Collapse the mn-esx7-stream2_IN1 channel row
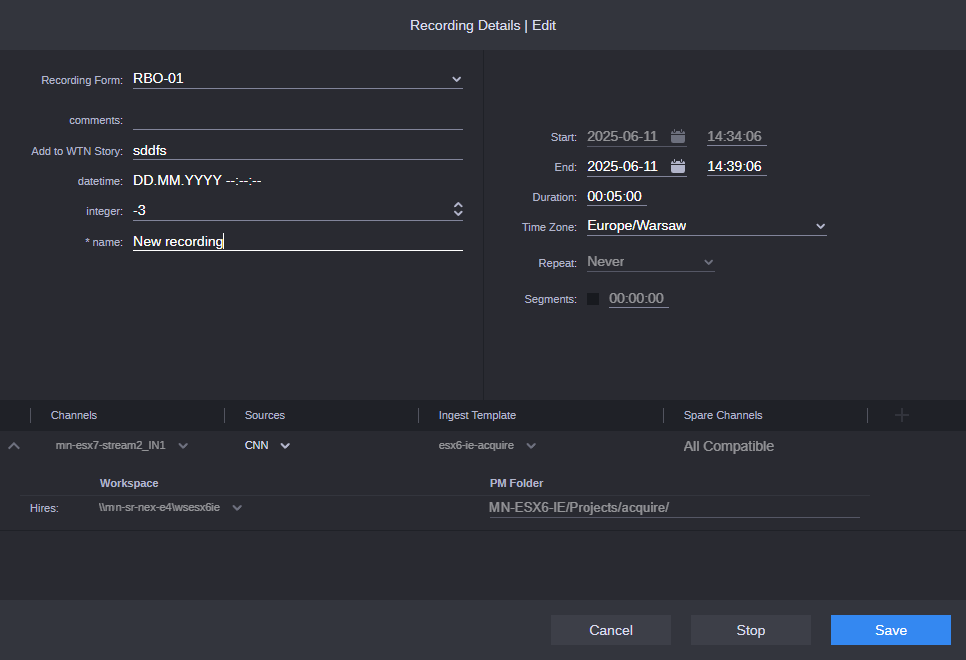The height and width of the screenshot is (660, 966). click(14, 446)
